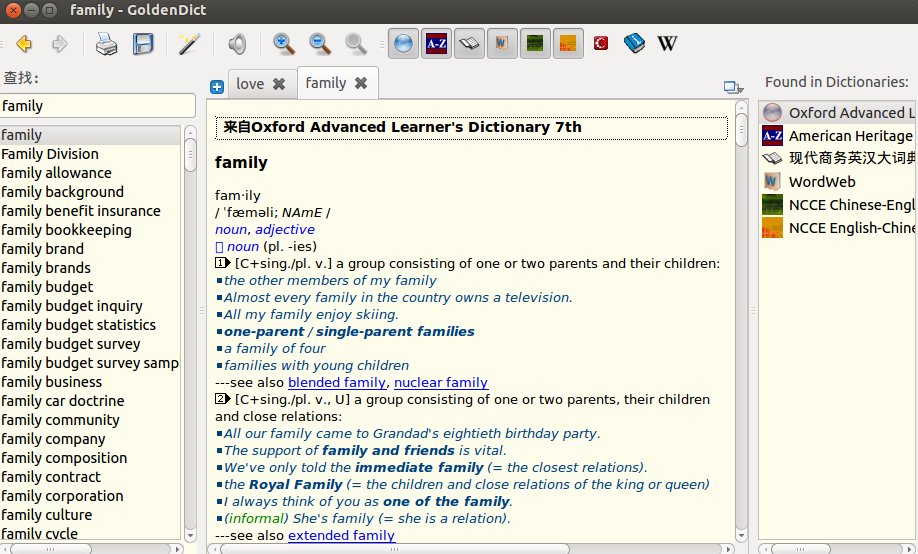The width and height of the screenshot is (918, 554).
Task: Follow the 'nuclear family' link
Action: (x=441, y=382)
